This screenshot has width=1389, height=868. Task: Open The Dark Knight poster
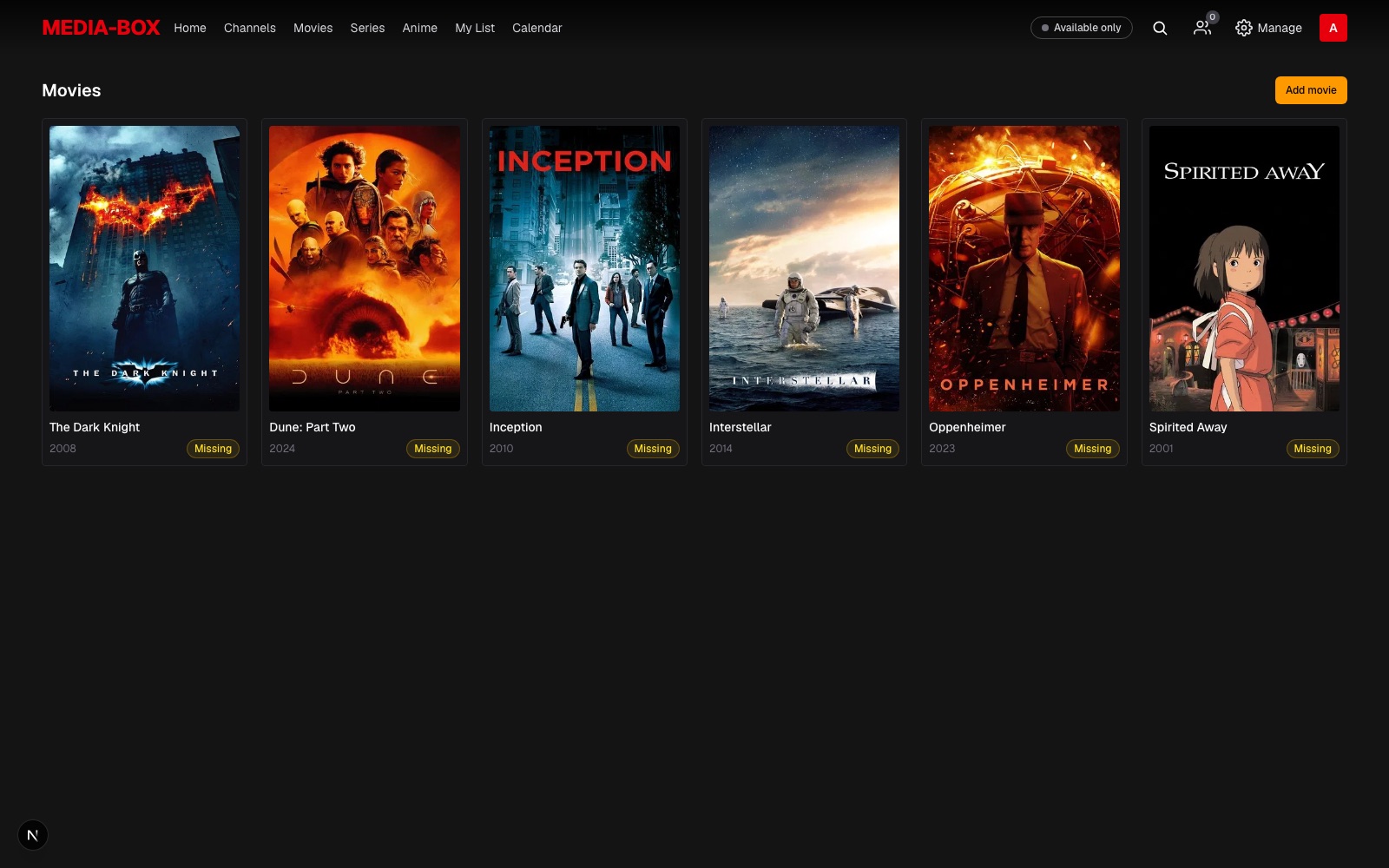(145, 268)
